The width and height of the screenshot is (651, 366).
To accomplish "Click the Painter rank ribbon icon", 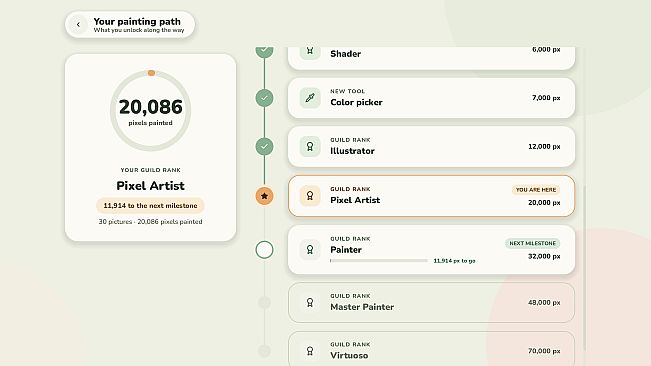I will [310, 249].
